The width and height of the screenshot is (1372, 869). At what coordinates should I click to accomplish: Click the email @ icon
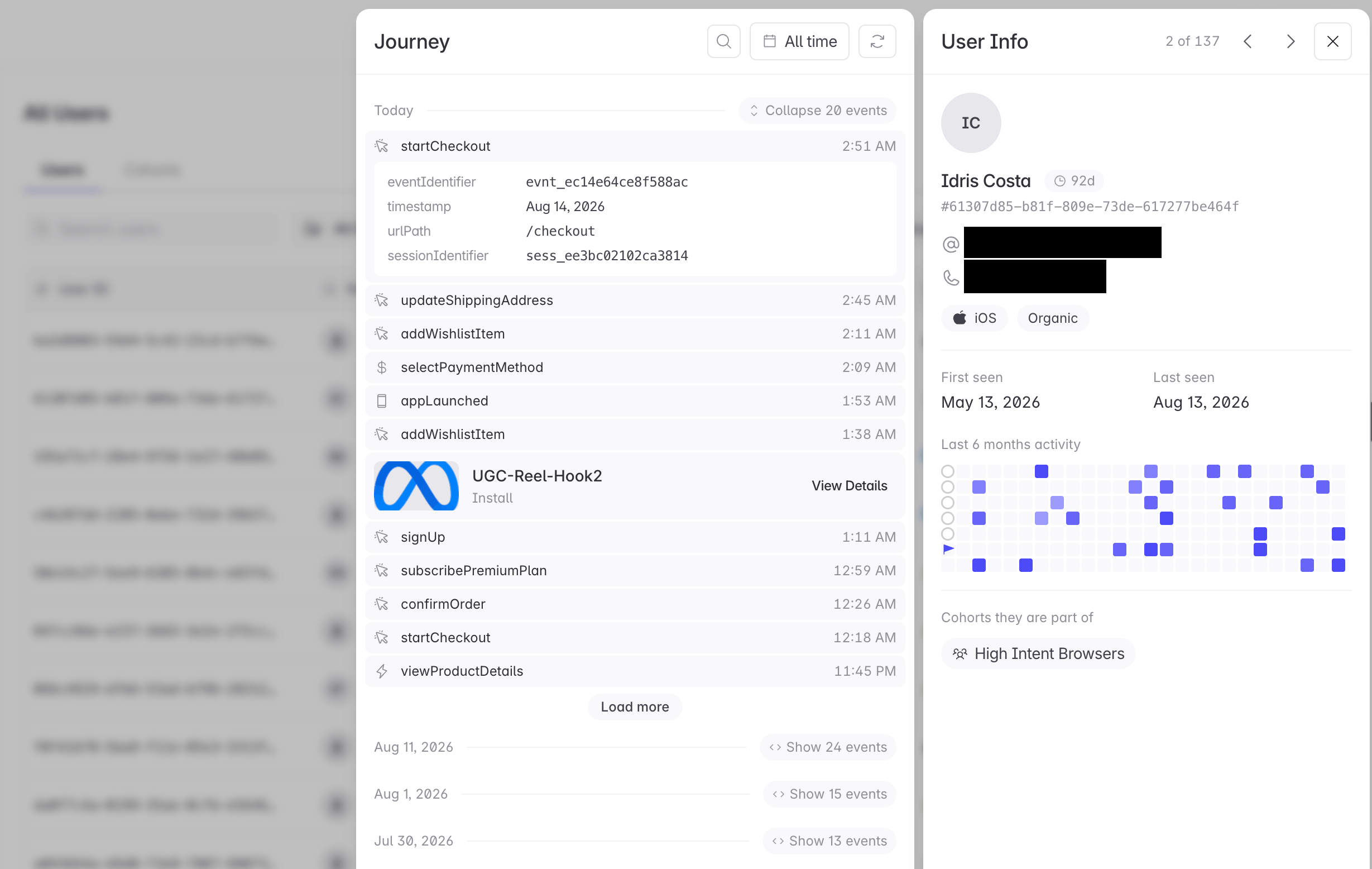pos(951,244)
